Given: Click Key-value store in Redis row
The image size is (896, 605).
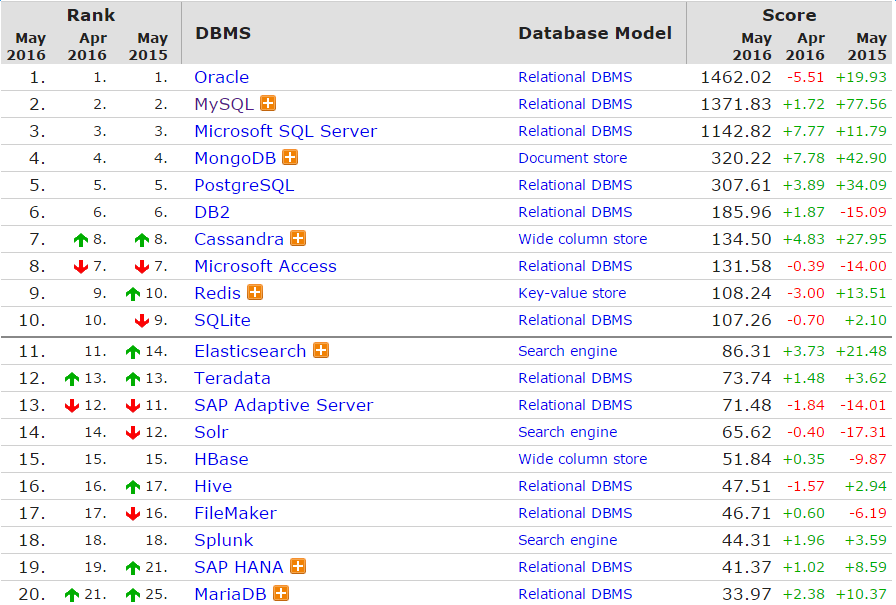Looking at the screenshot, I should [x=572, y=293].
